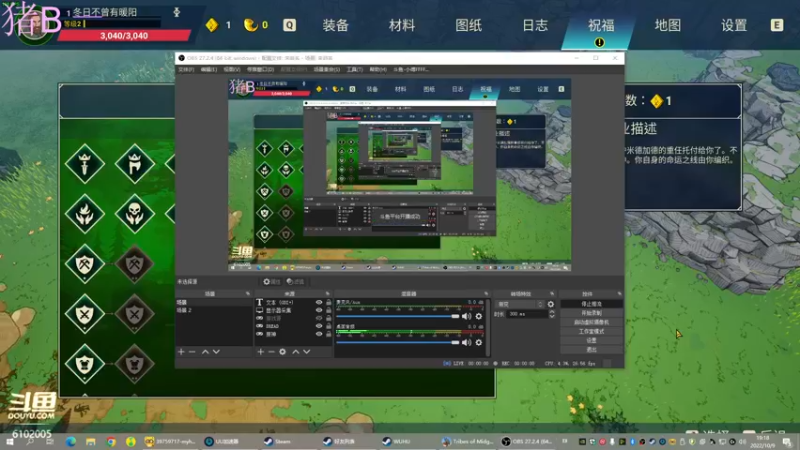Image resolution: width=800 pixels, height=450 pixels.
Task: Open Chrome from the taskbar
Action: pyautogui.click(x=111, y=441)
